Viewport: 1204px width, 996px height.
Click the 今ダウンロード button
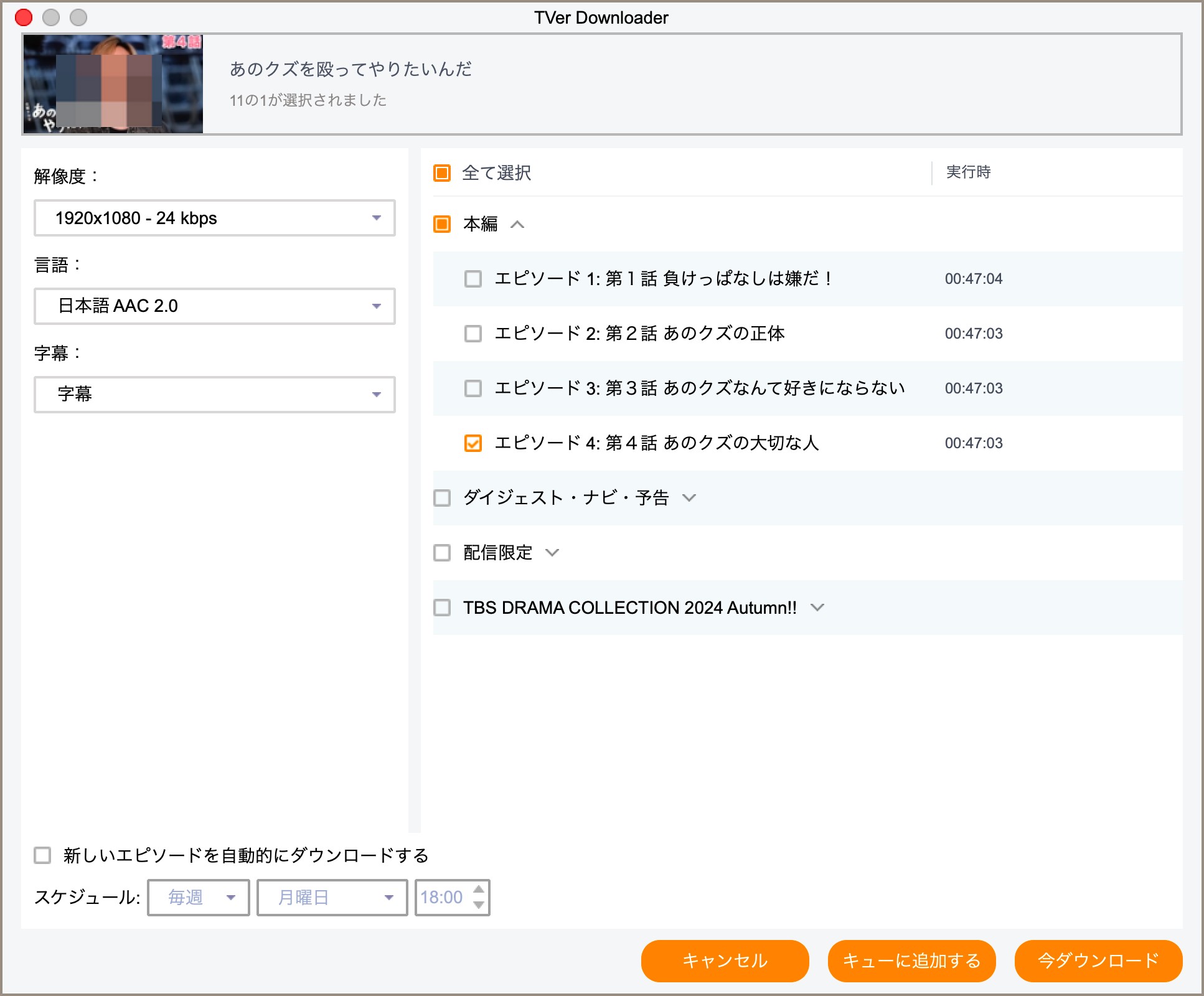pos(1099,961)
